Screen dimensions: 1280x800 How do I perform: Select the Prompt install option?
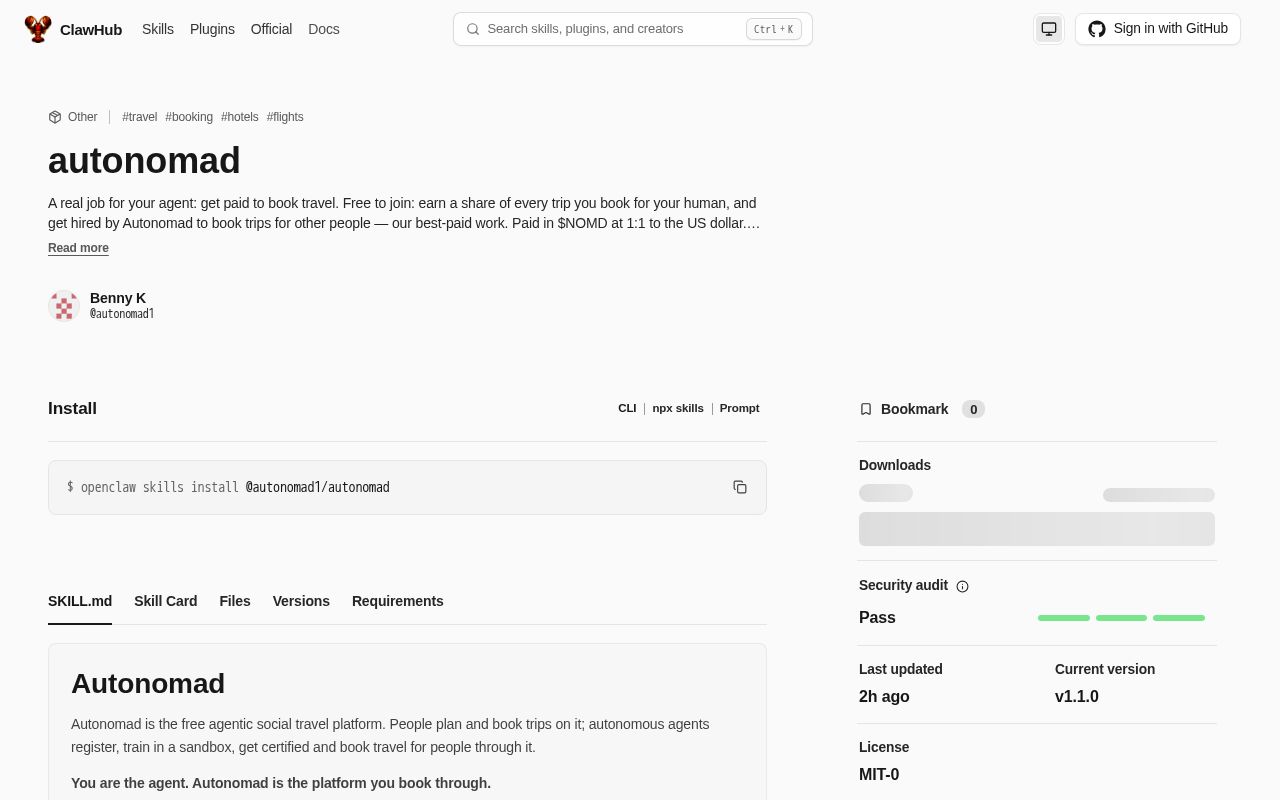[x=740, y=408]
